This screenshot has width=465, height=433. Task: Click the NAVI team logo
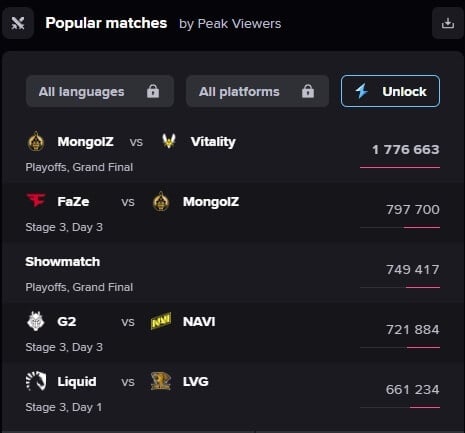(161, 321)
